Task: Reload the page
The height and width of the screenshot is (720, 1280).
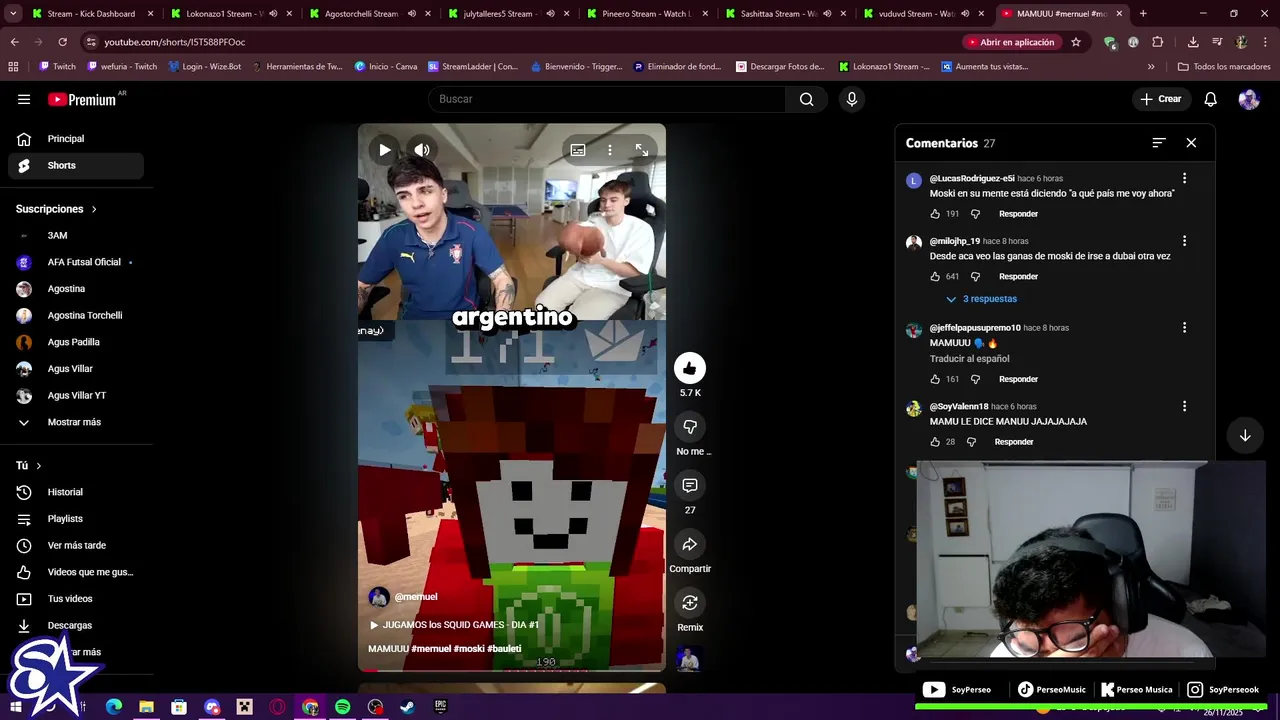Action: (x=62, y=42)
